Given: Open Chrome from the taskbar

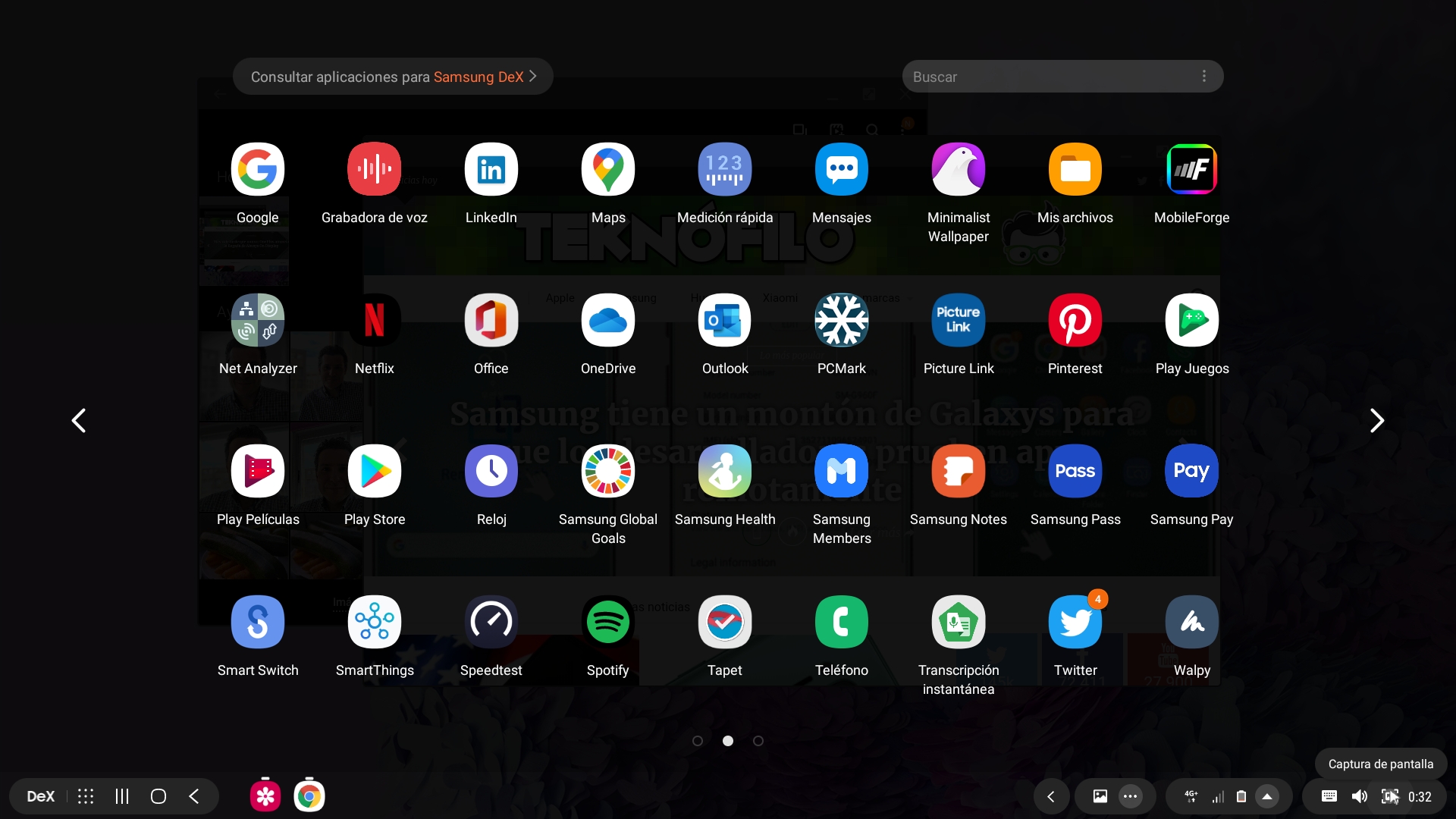Looking at the screenshot, I should [x=309, y=796].
